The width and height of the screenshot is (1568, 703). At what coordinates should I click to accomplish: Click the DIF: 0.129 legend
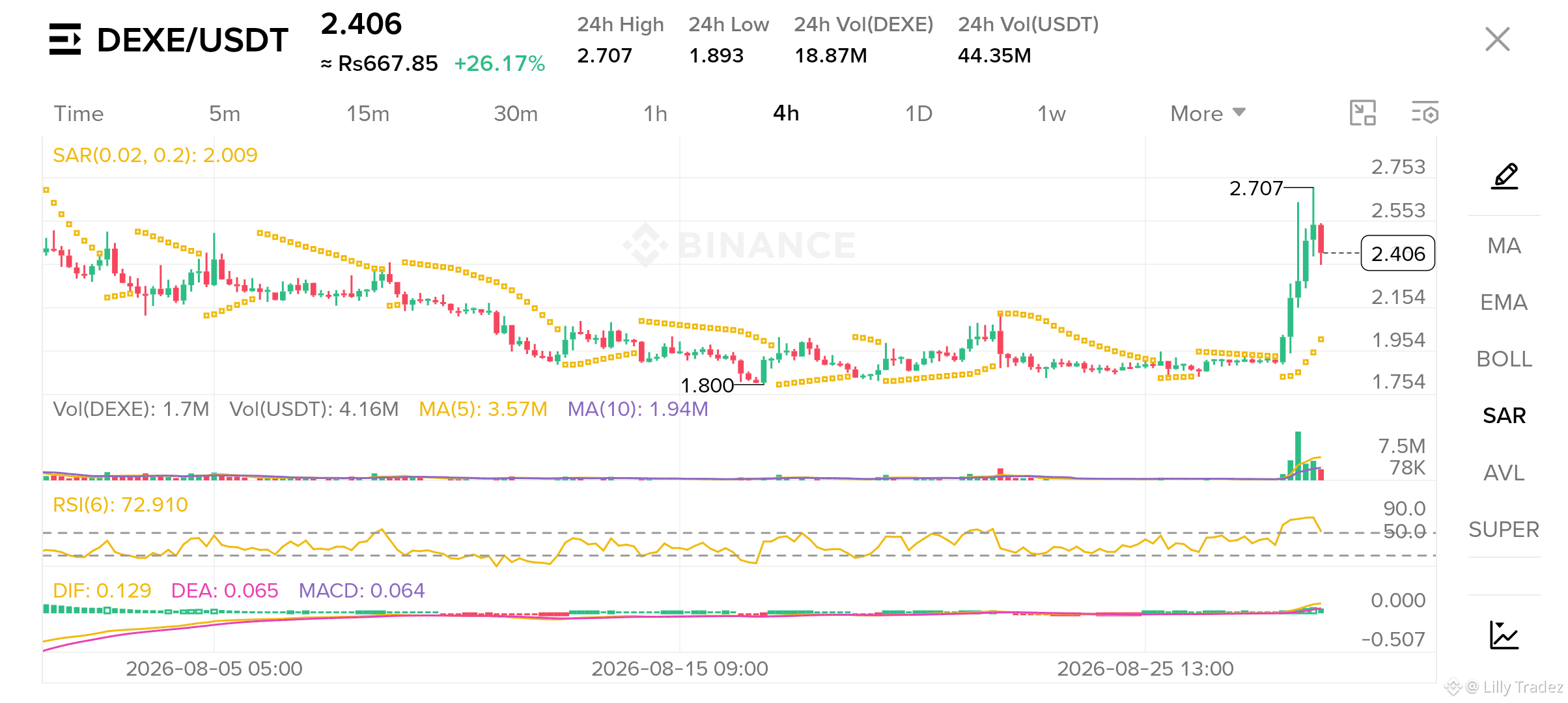point(102,590)
